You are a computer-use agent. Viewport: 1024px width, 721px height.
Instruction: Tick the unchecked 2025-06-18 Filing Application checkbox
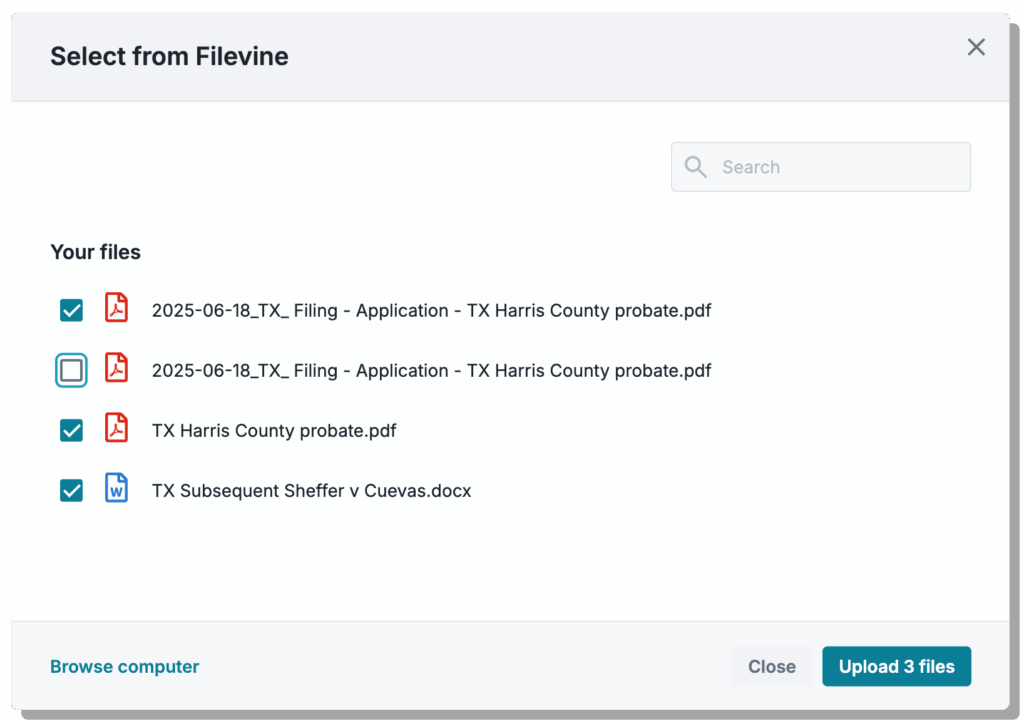71,371
